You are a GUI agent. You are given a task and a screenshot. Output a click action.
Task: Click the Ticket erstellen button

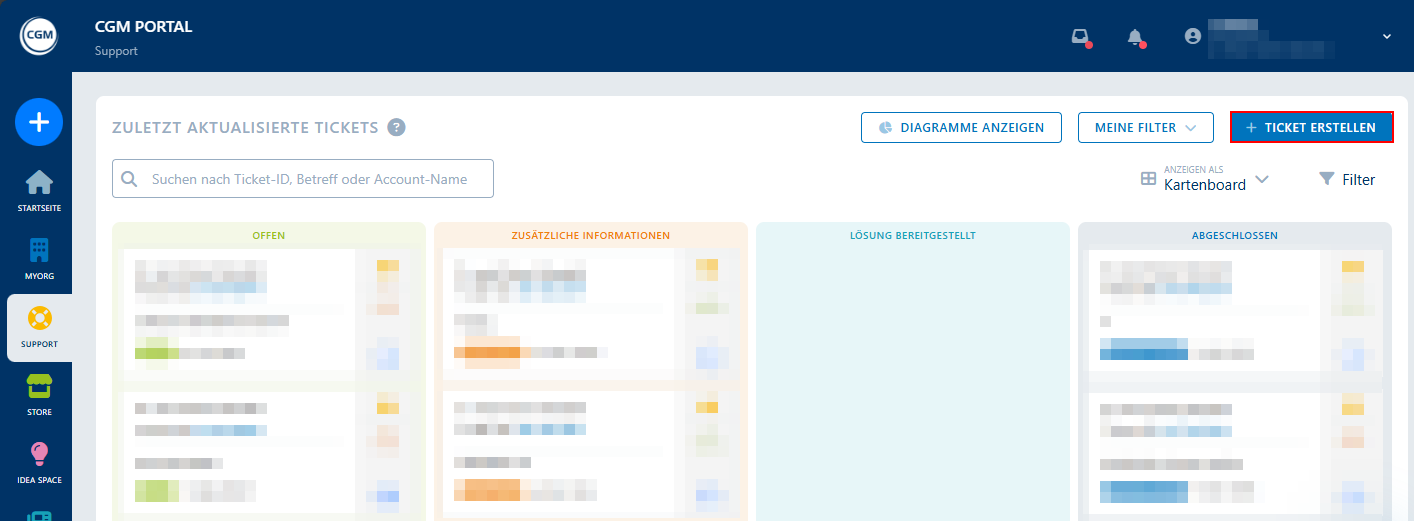pyautogui.click(x=1310, y=127)
